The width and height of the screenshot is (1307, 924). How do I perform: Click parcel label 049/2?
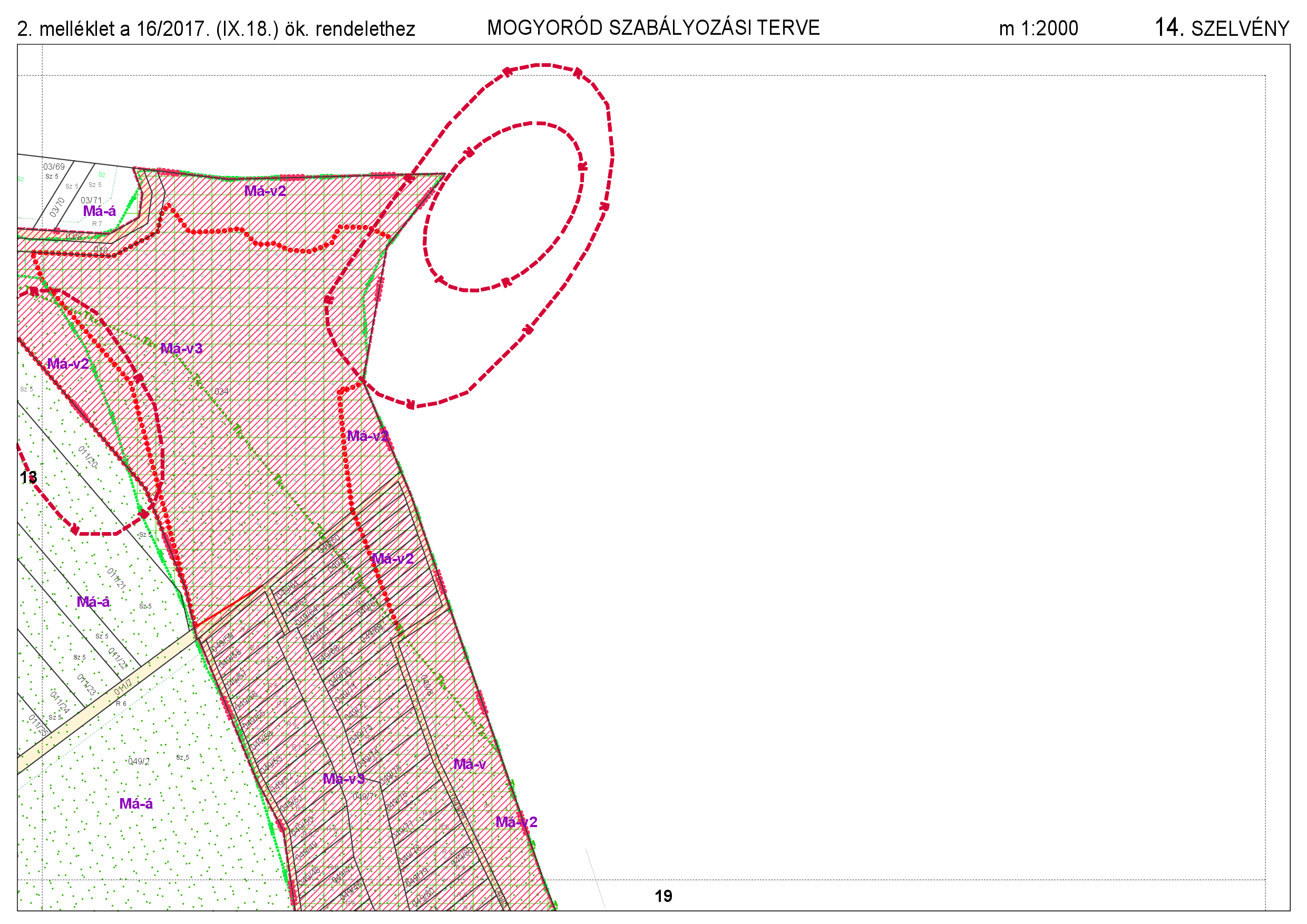(x=139, y=761)
